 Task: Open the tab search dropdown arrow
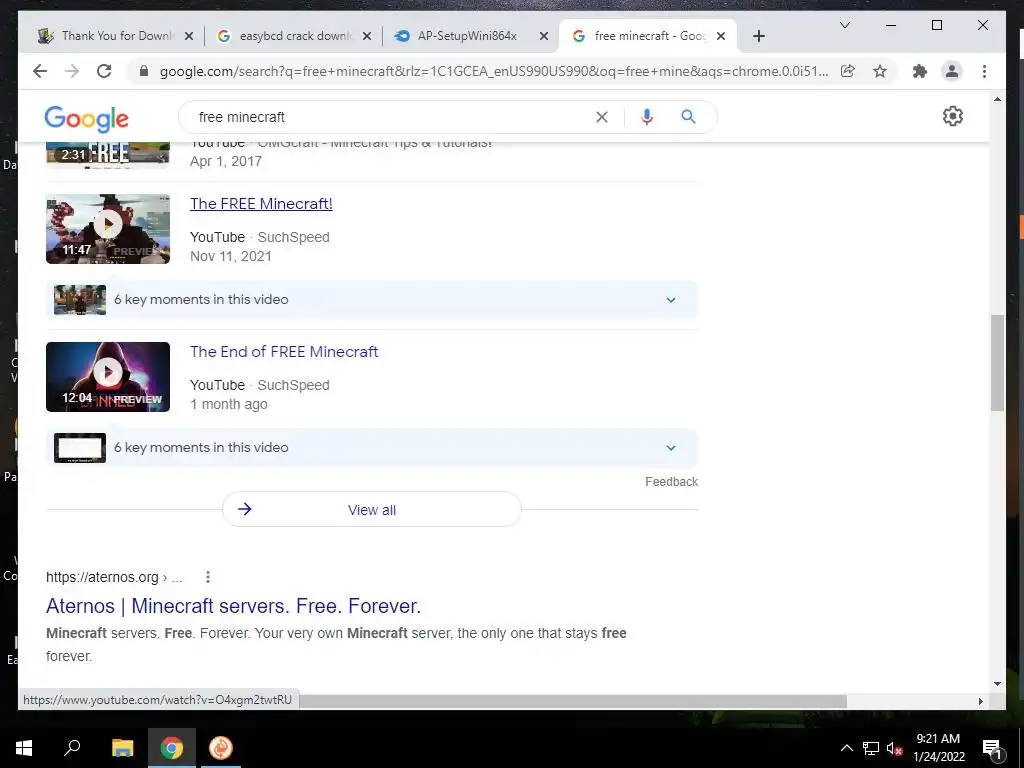pos(844,25)
